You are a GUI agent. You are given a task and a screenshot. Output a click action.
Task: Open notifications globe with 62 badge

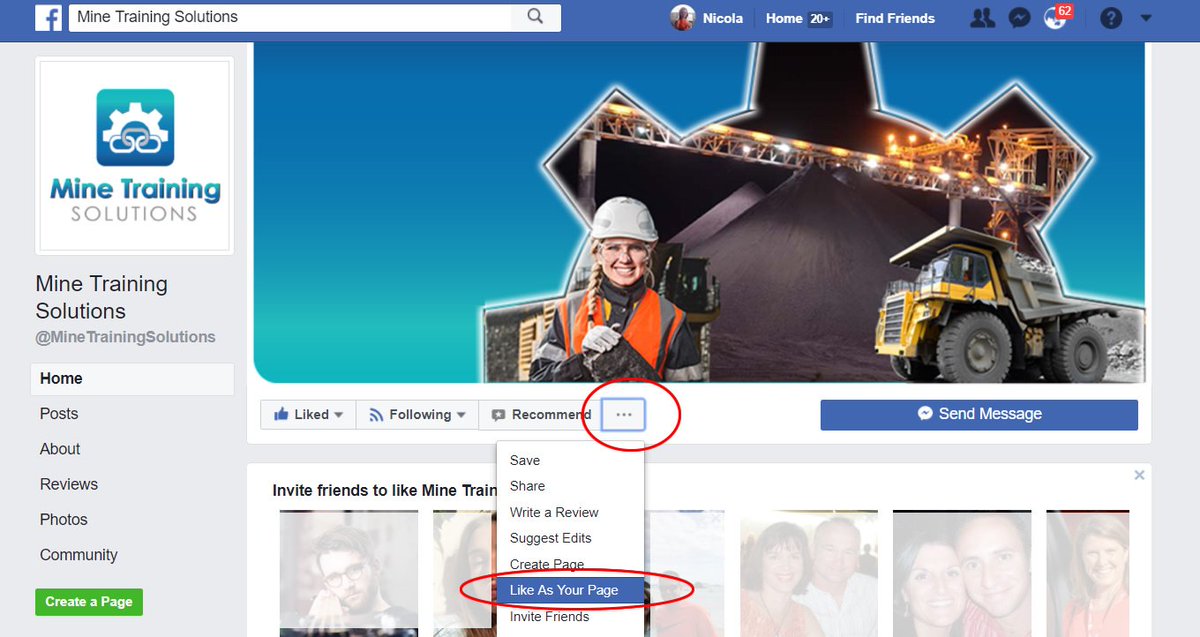(x=1055, y=18)
